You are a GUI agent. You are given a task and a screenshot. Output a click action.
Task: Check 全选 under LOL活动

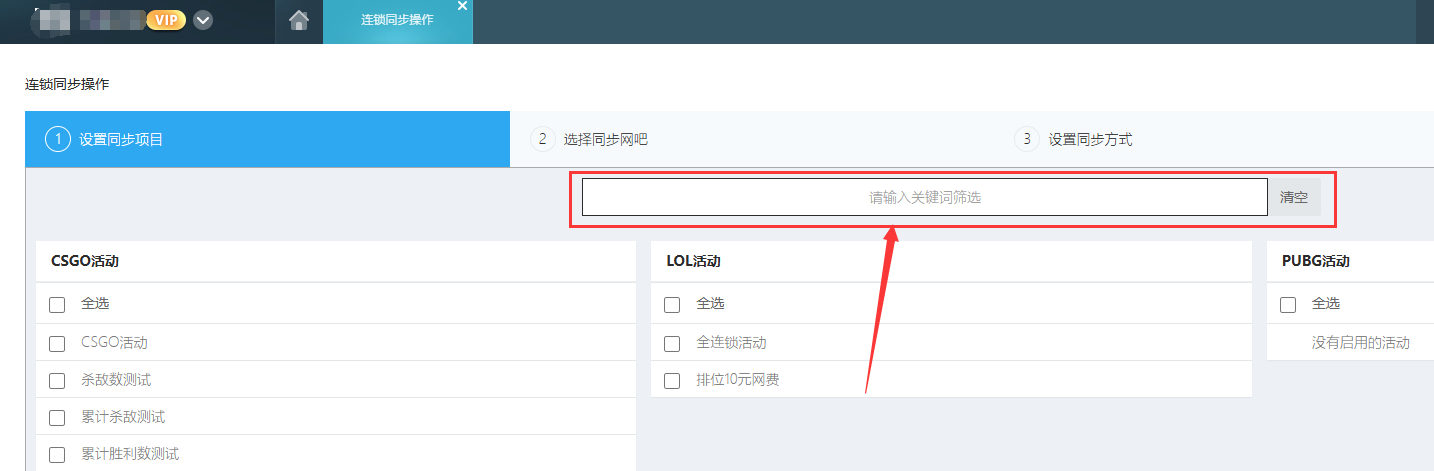point(672,305)
